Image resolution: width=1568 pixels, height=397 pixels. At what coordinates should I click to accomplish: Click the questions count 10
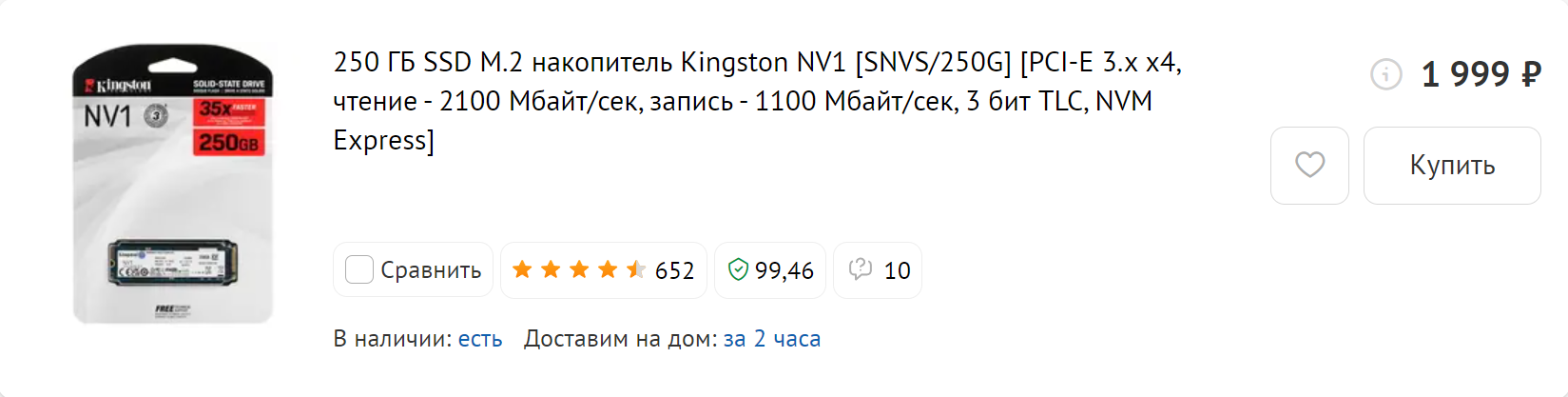897,270
